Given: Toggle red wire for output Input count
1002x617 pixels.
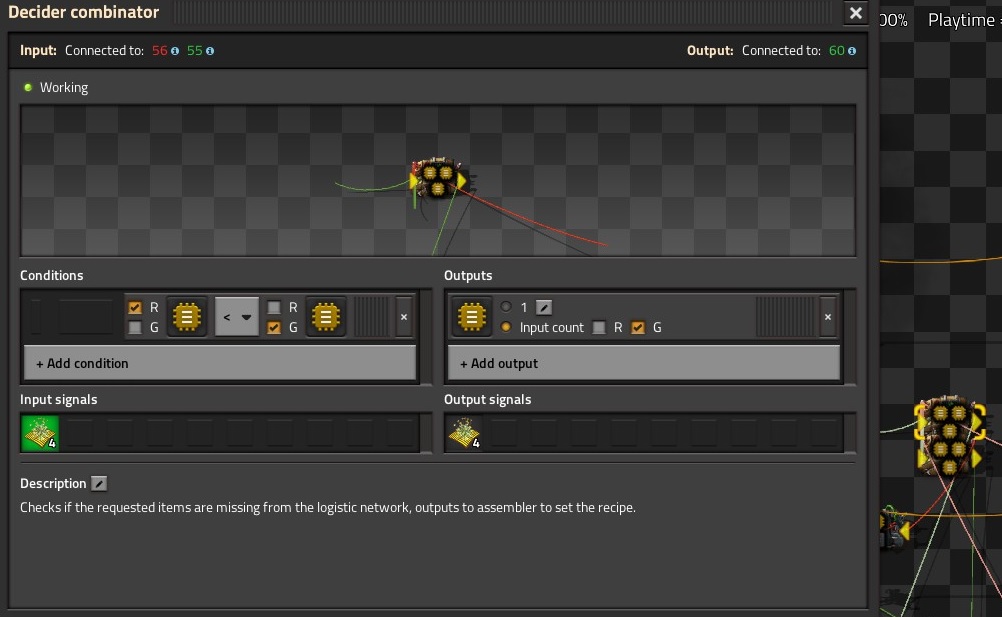Looking at the screenshot, I should (x=599, y=328).
